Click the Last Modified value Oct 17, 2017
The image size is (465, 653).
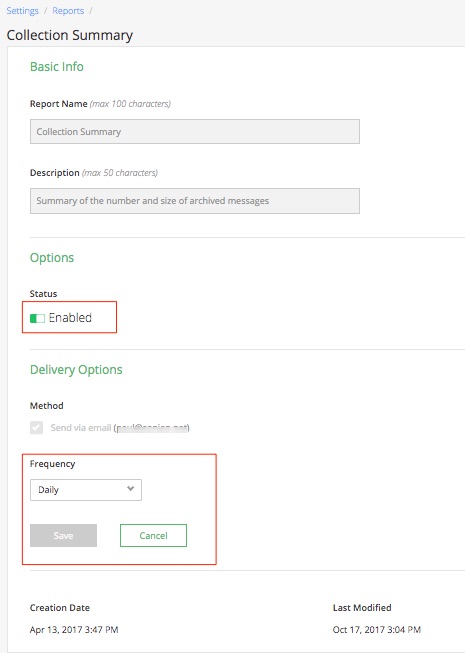pos(377,630)
